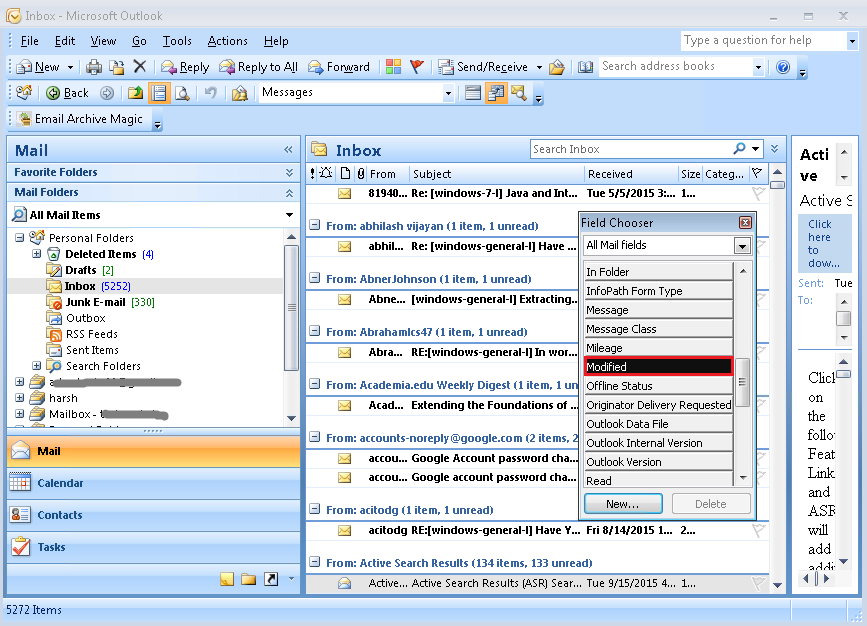Click the Forward toolbar button
867x626 pixels.
(339, 67)
